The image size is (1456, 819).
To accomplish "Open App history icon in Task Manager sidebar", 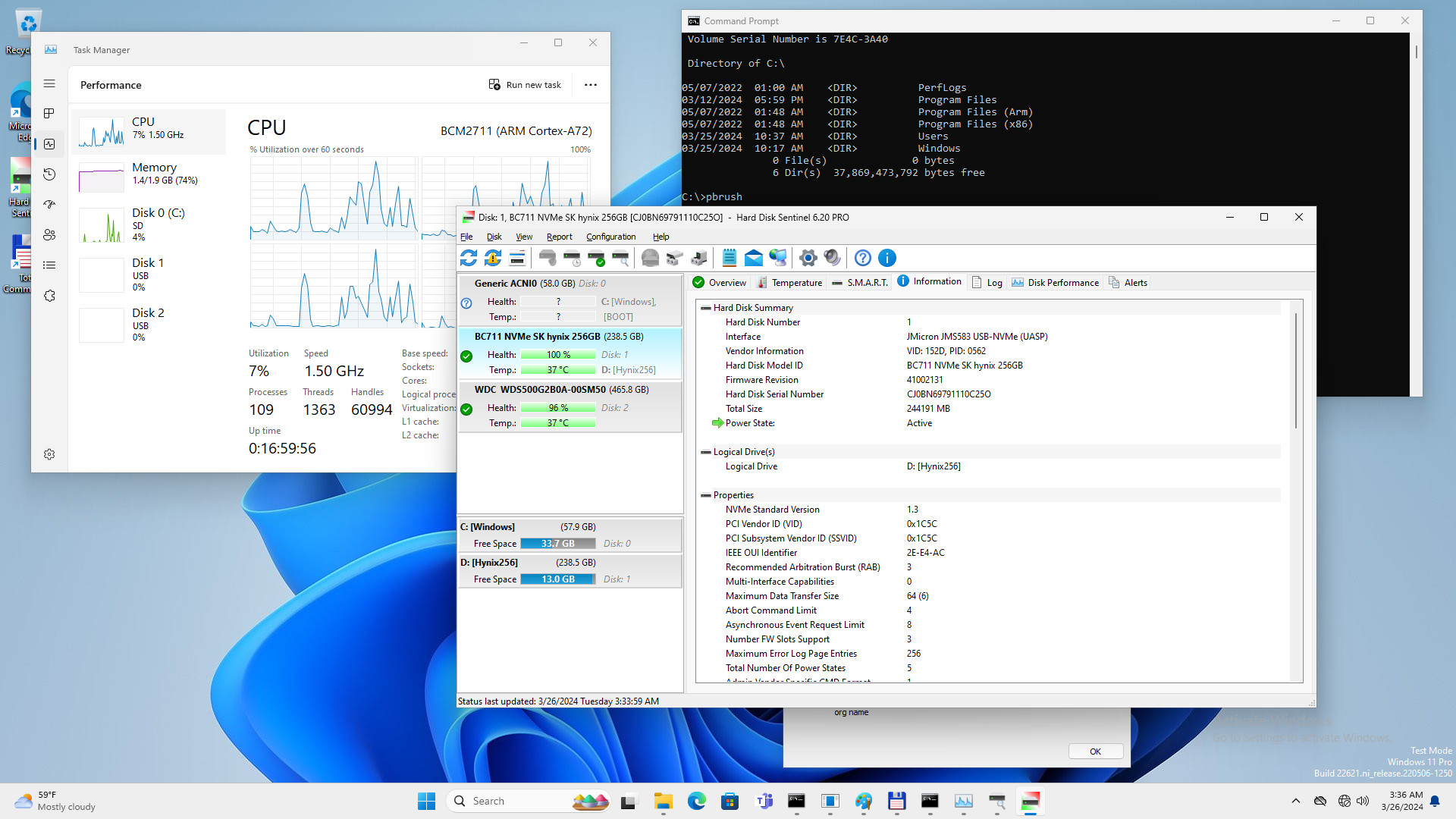I will coord(49,174).
